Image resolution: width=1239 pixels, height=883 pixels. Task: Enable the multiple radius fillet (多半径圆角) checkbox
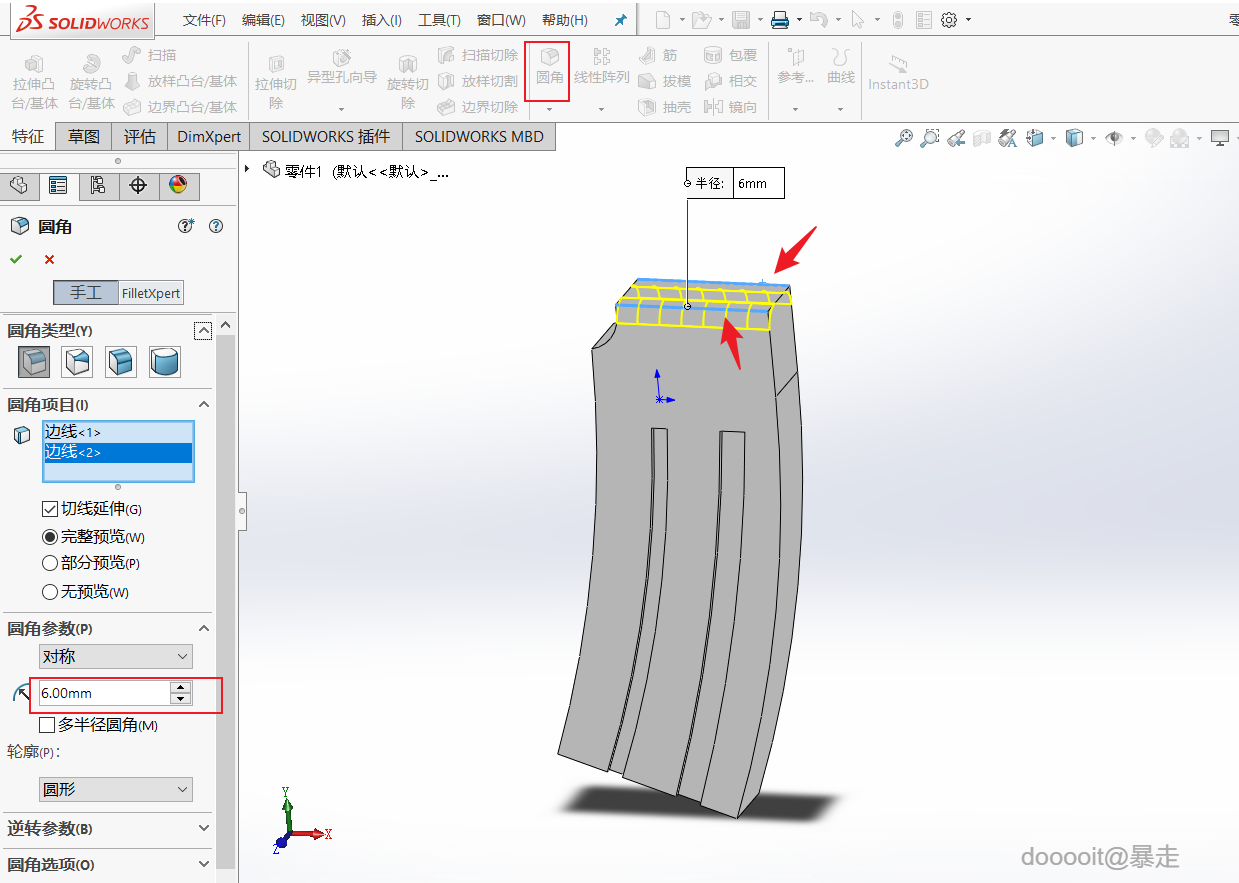click(47, 725)
